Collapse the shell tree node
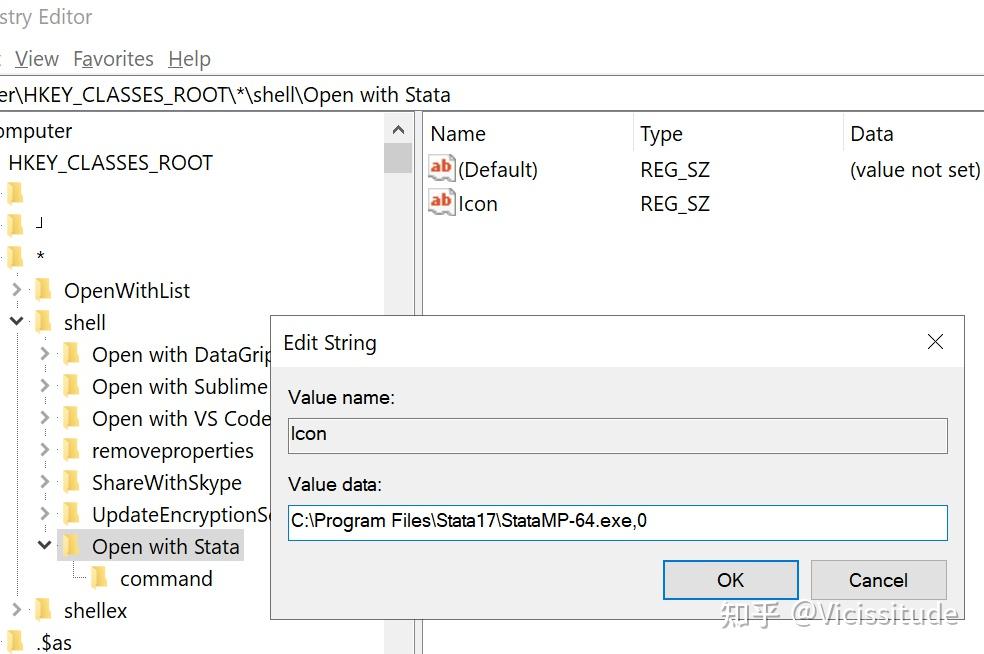 (x=16, y=322)
